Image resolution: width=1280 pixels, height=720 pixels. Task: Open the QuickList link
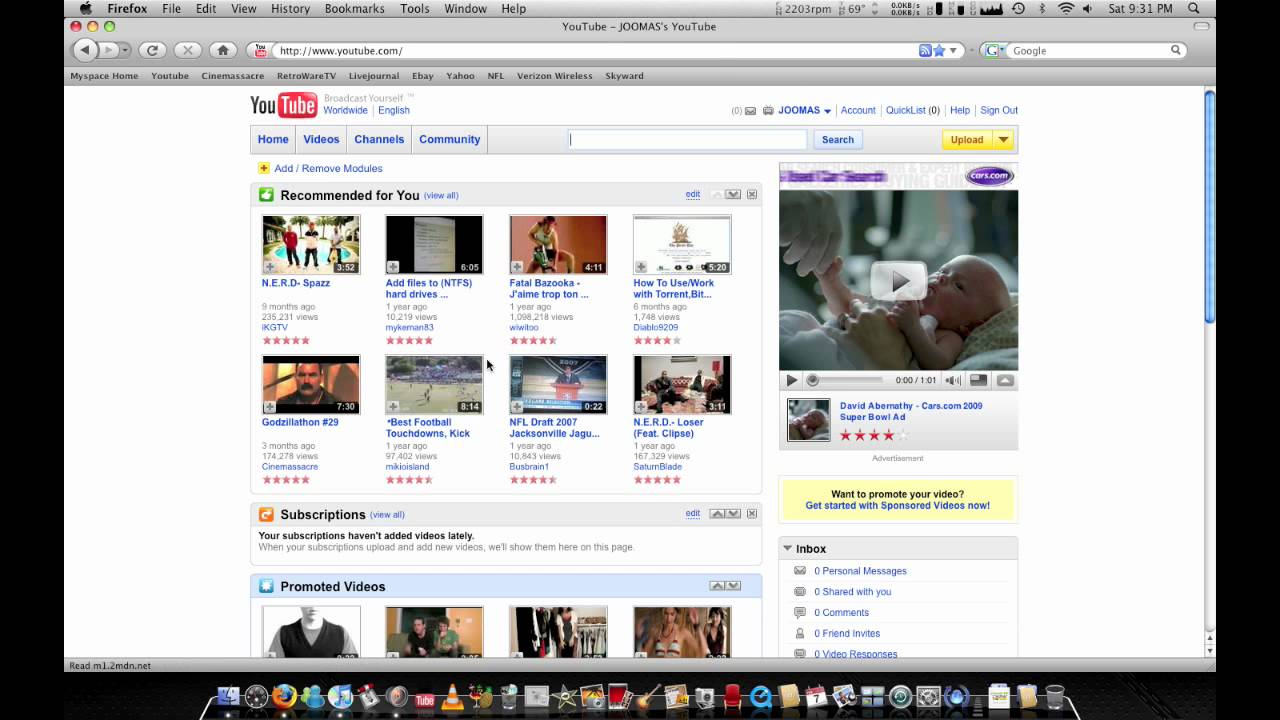click(906, 110)
